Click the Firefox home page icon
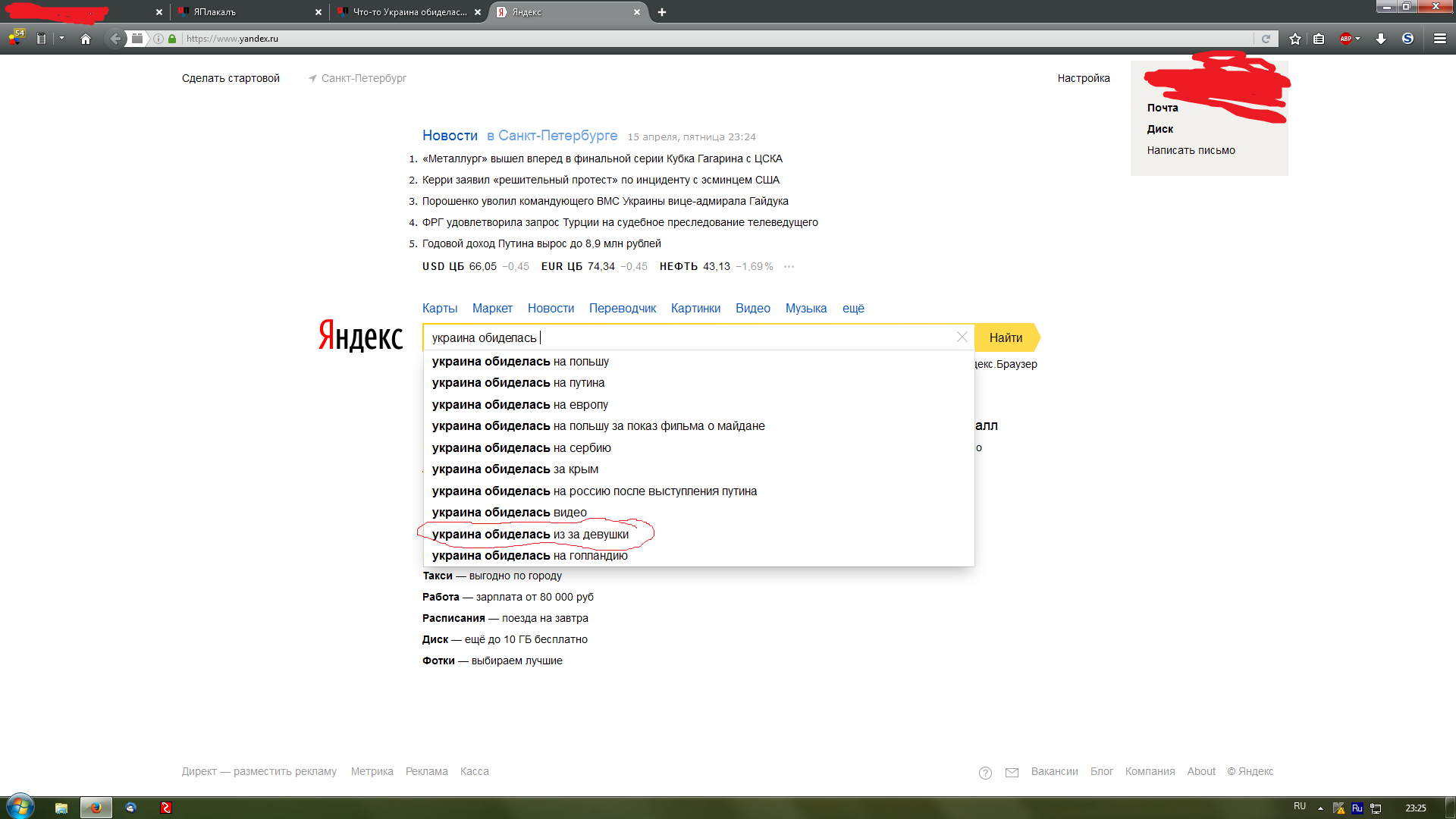Screen dimensions: 1456x819 point(86,39)
